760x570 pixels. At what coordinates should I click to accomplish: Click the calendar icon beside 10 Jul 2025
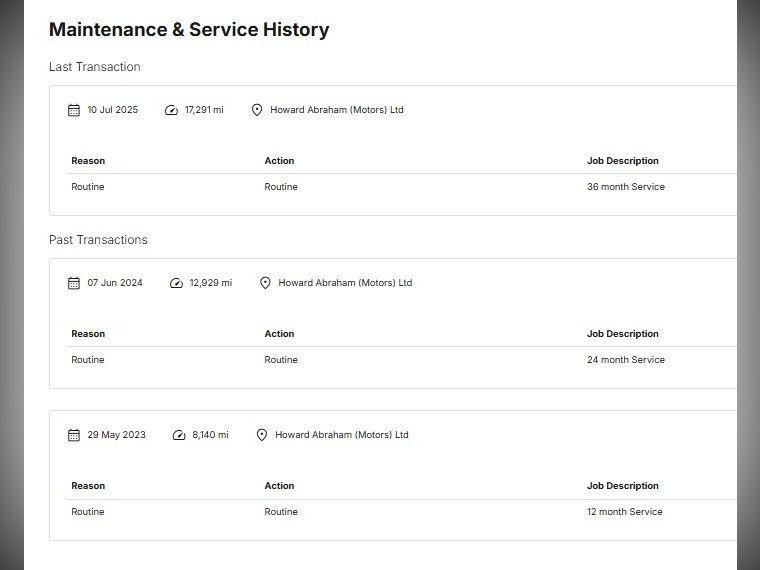[x=74, y=110]
